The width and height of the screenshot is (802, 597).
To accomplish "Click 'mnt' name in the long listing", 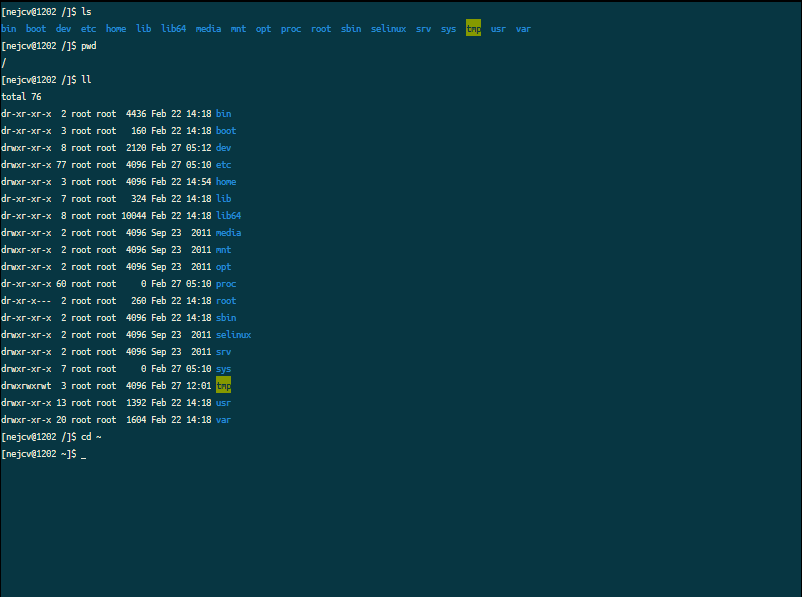I will click(x=224, y=250).
